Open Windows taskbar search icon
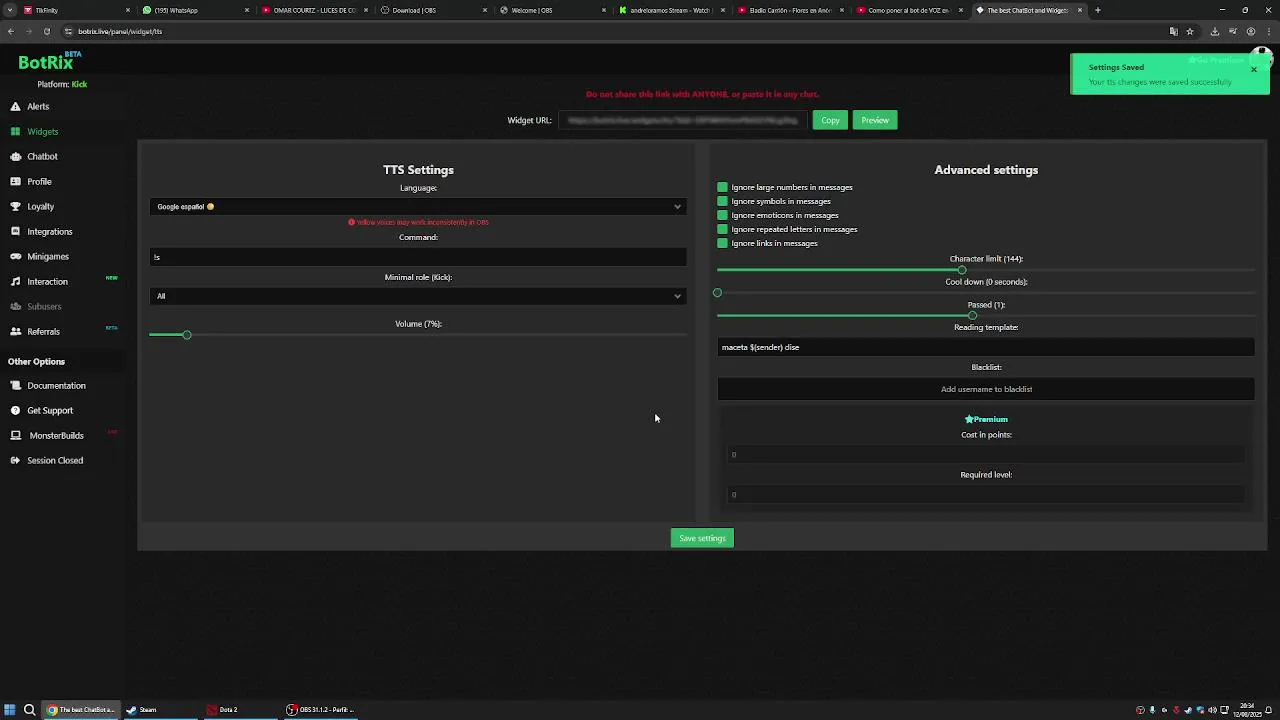This screenshot has width=1280, height=720. coord(29,710)
